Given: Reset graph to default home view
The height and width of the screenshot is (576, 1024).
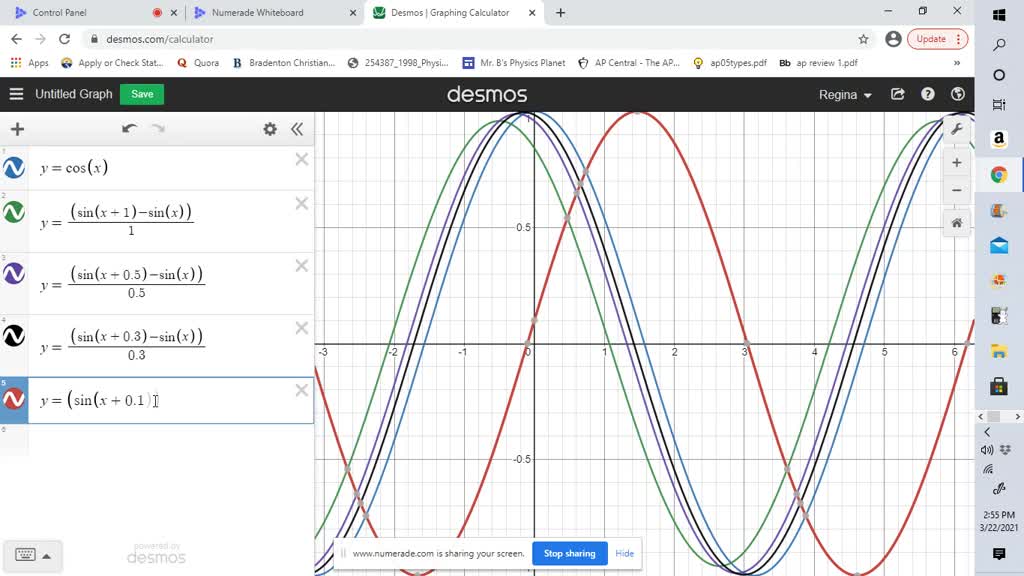Looking at the screenshot, I should [957, 223].
